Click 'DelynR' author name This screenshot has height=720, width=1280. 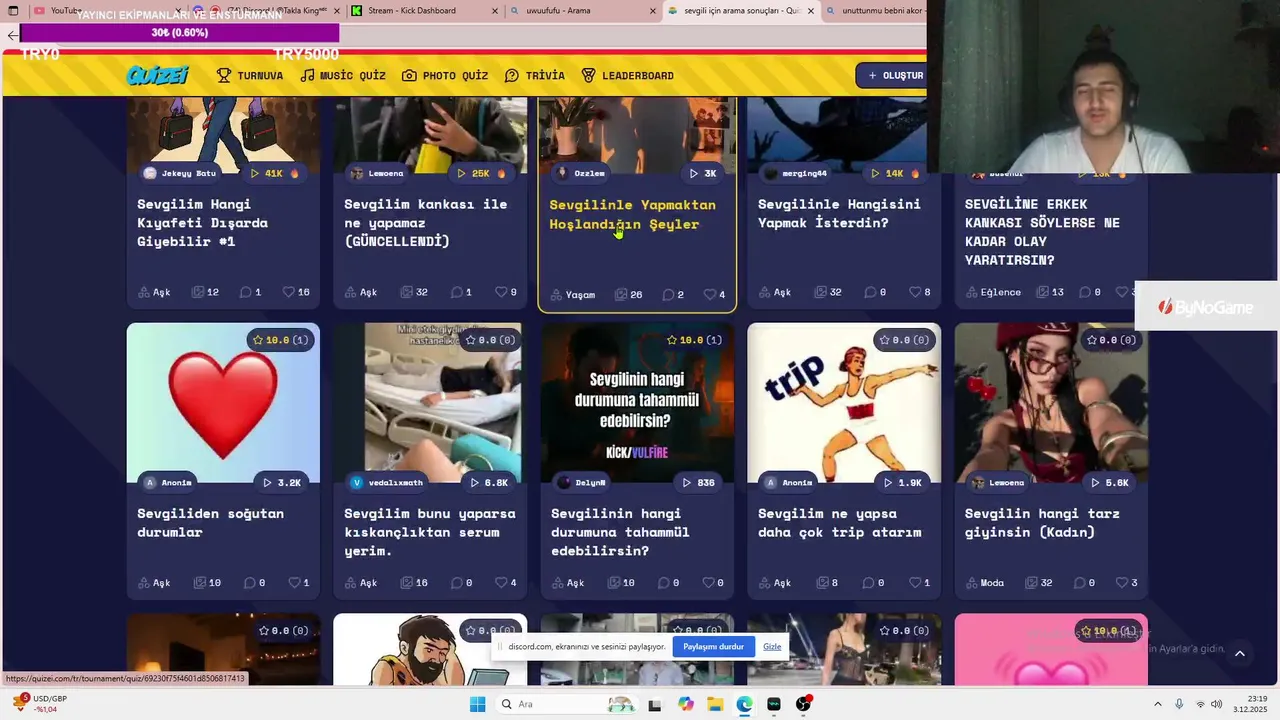point(590,482)
